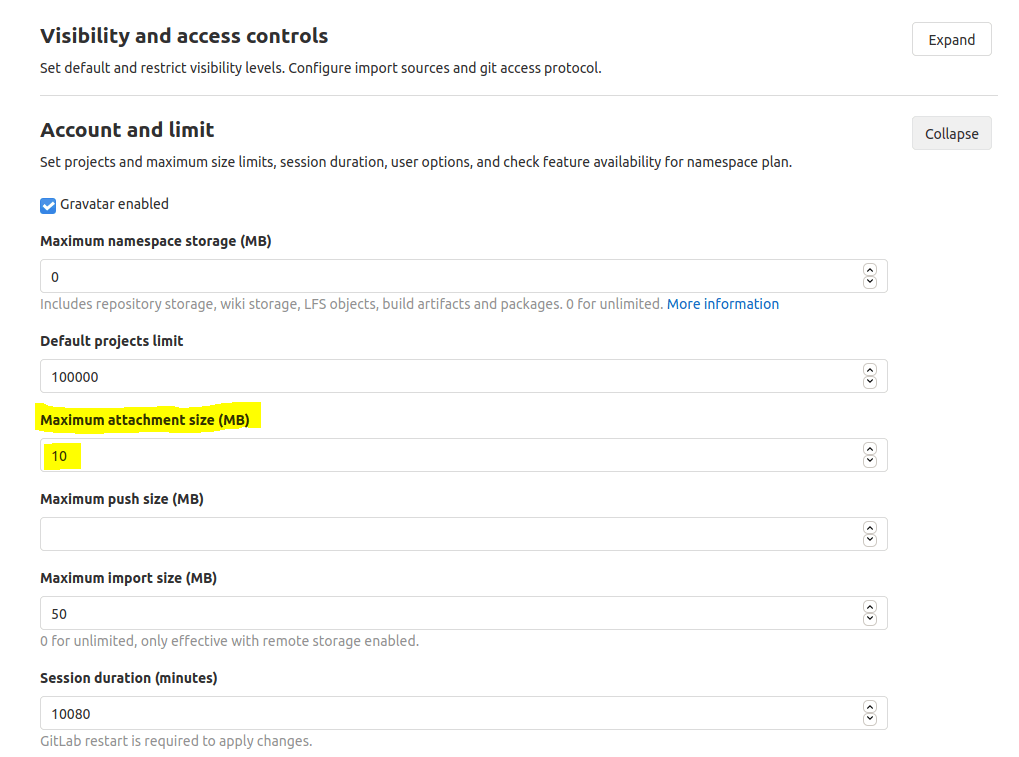Expand the Visibility and access controls section
This screenshot has width=1019, height=757.
[951, 40]
